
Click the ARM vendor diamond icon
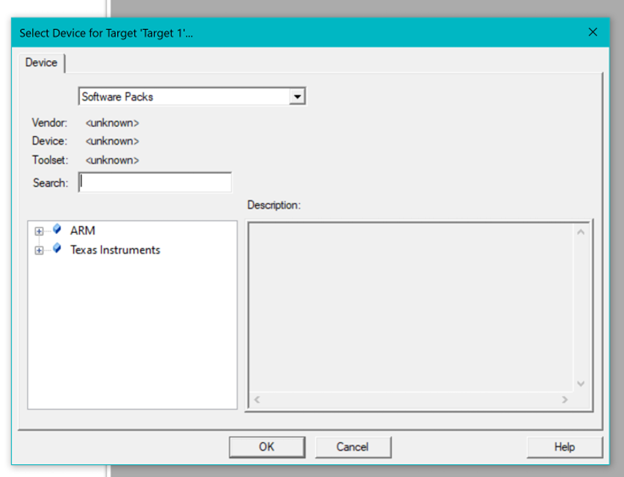click(x=57, y=230)
